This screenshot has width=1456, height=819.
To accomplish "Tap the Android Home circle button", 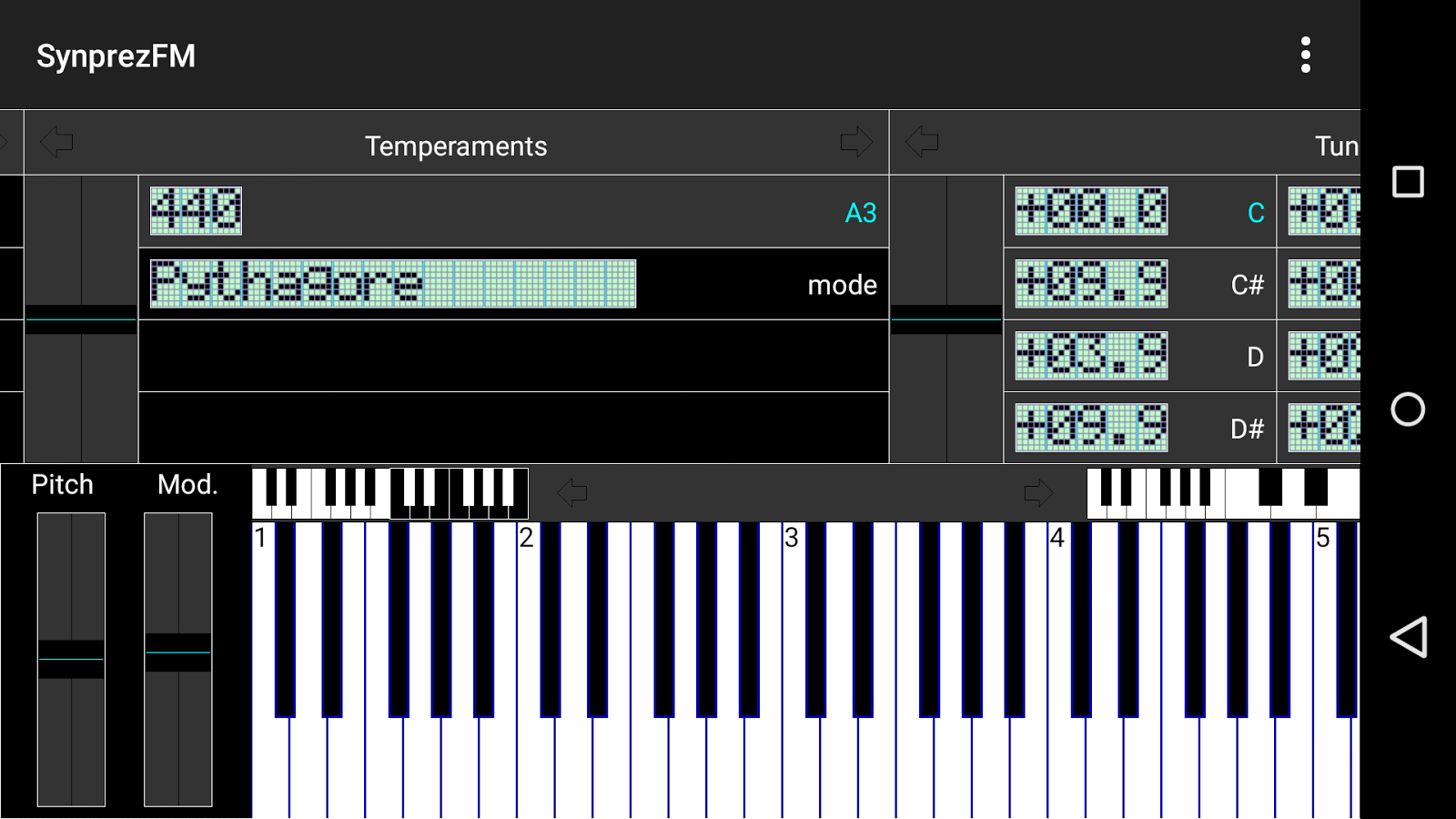I will pos(1406,410).
